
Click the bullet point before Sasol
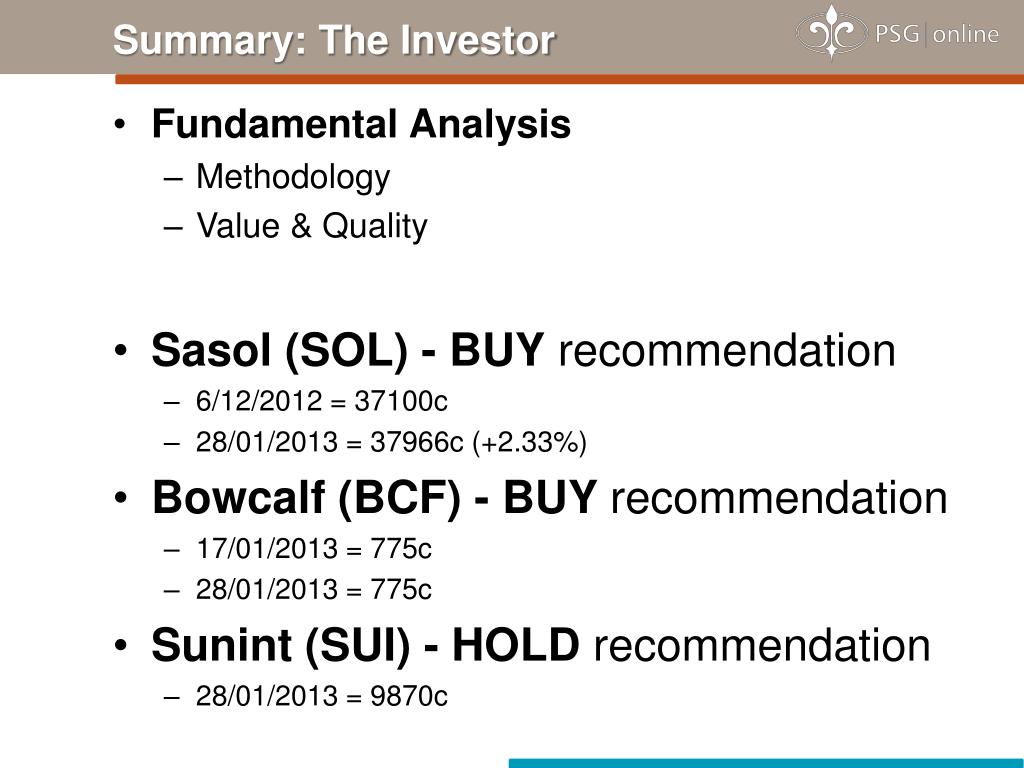coord(121,351)
